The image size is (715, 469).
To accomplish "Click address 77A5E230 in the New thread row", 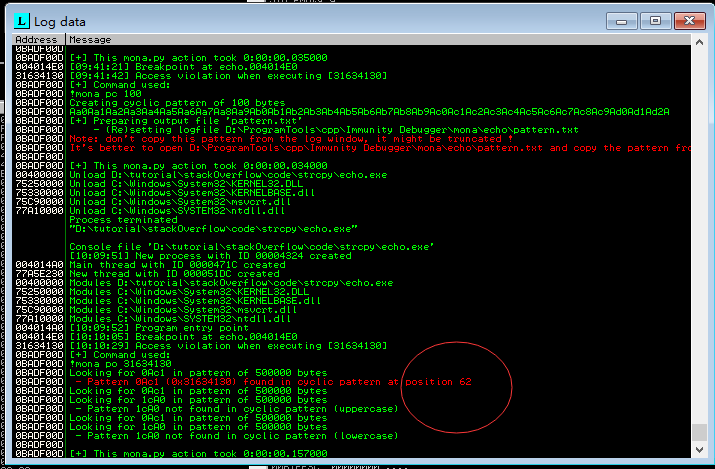I will pyautogui.click(x=39, y=274).
